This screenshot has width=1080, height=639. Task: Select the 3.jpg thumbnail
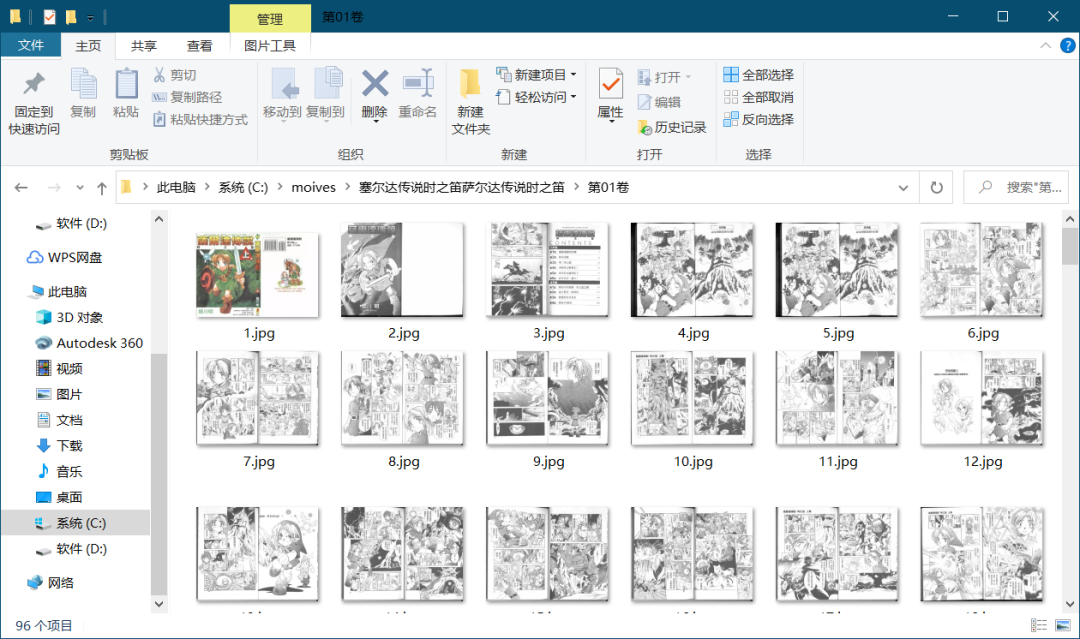pos(548,269)
